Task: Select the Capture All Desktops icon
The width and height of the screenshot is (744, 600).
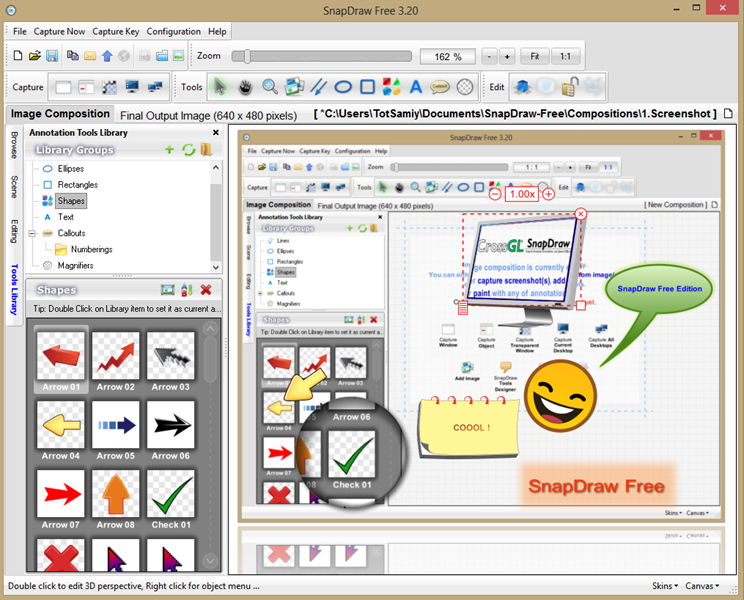Action: pos(155,87)
